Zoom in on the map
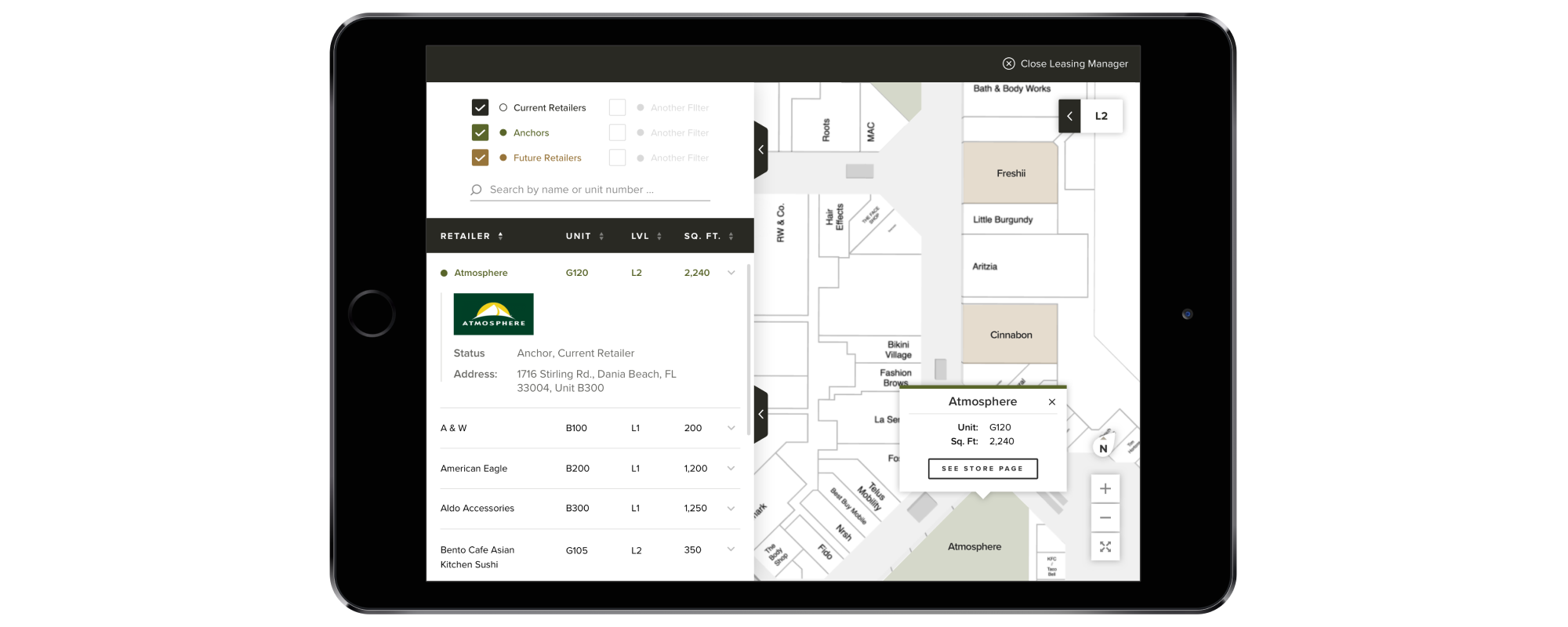The width and height of the screenshot is (1568, 627). 1105,489
